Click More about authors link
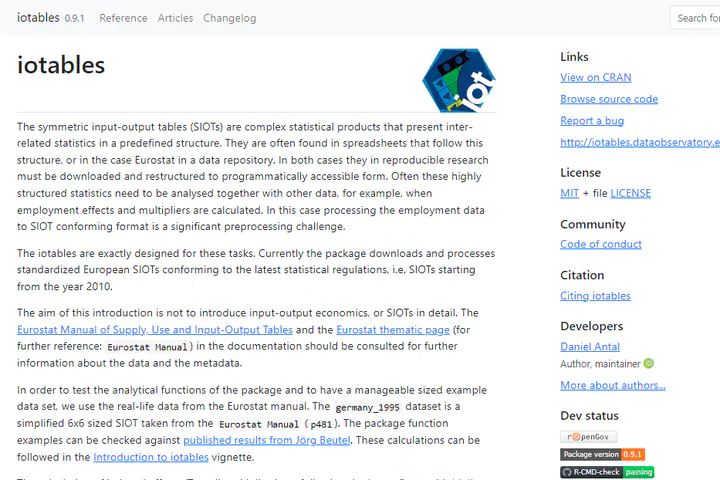 [612, 385]
